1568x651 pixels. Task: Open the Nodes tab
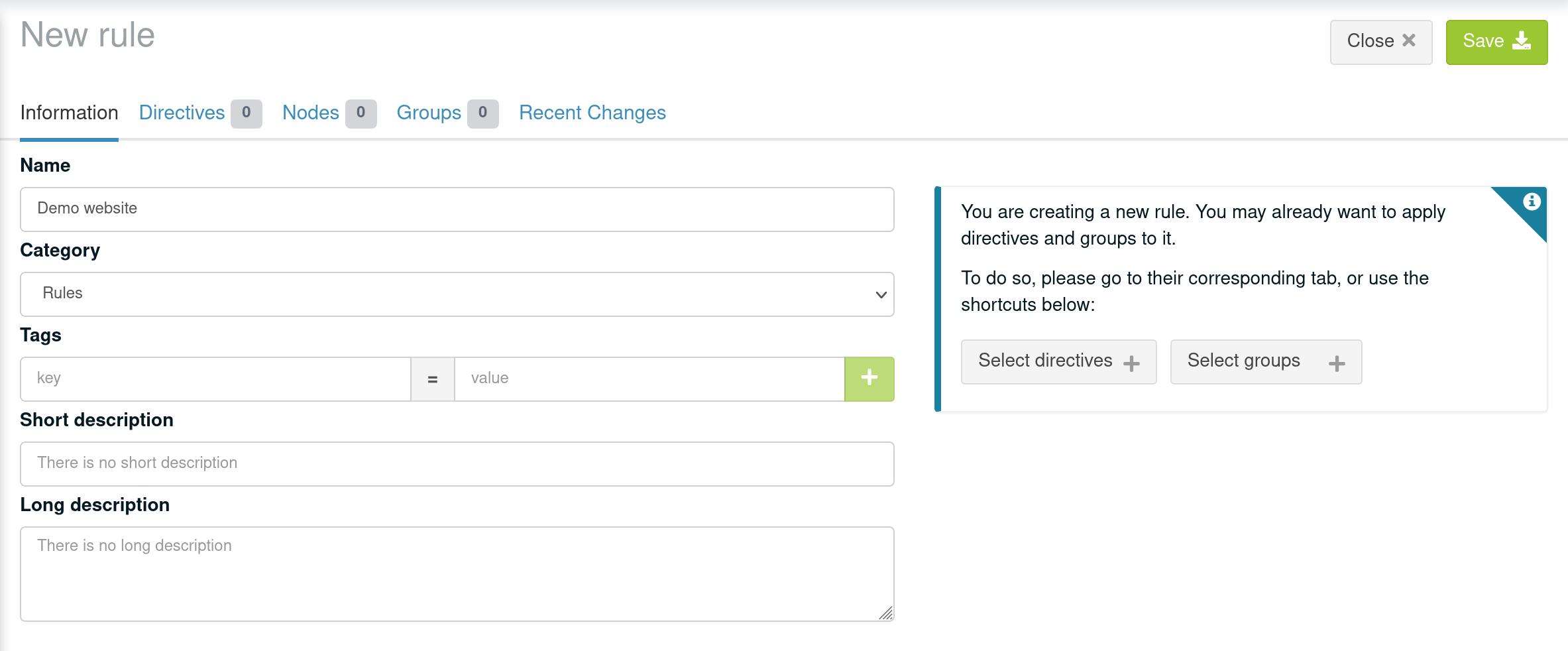coord(311,113)
